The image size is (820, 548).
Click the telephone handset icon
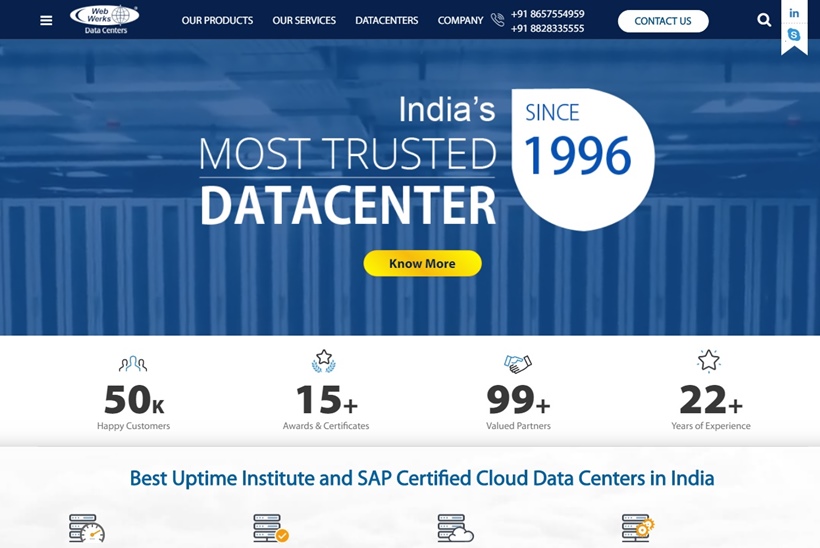click(497, 20)
